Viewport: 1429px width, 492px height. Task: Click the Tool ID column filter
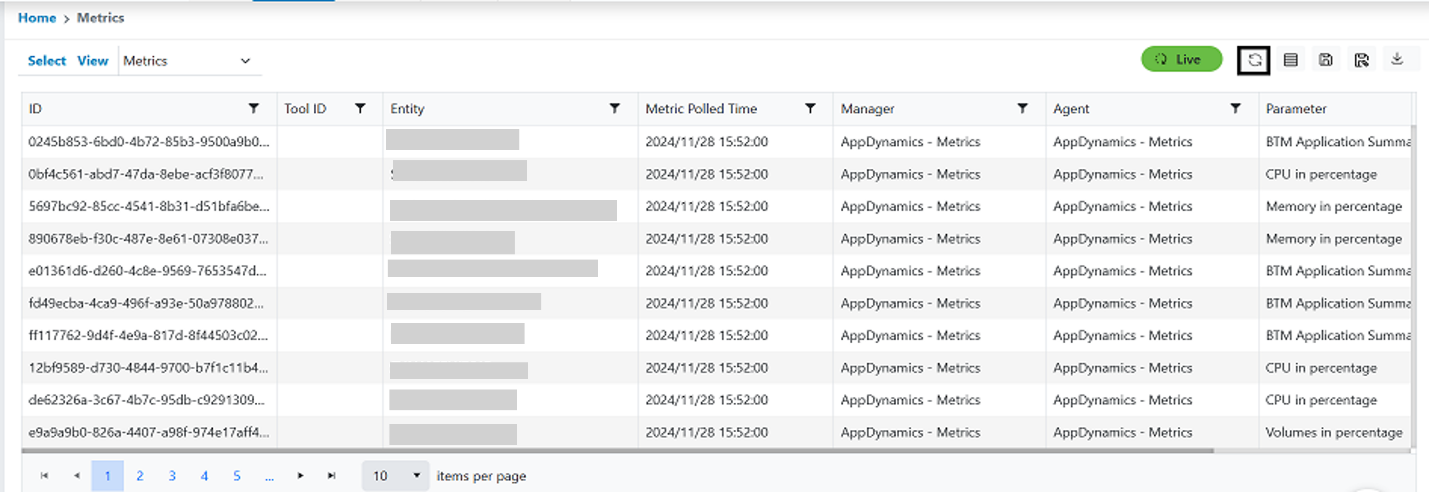[360, 108]
